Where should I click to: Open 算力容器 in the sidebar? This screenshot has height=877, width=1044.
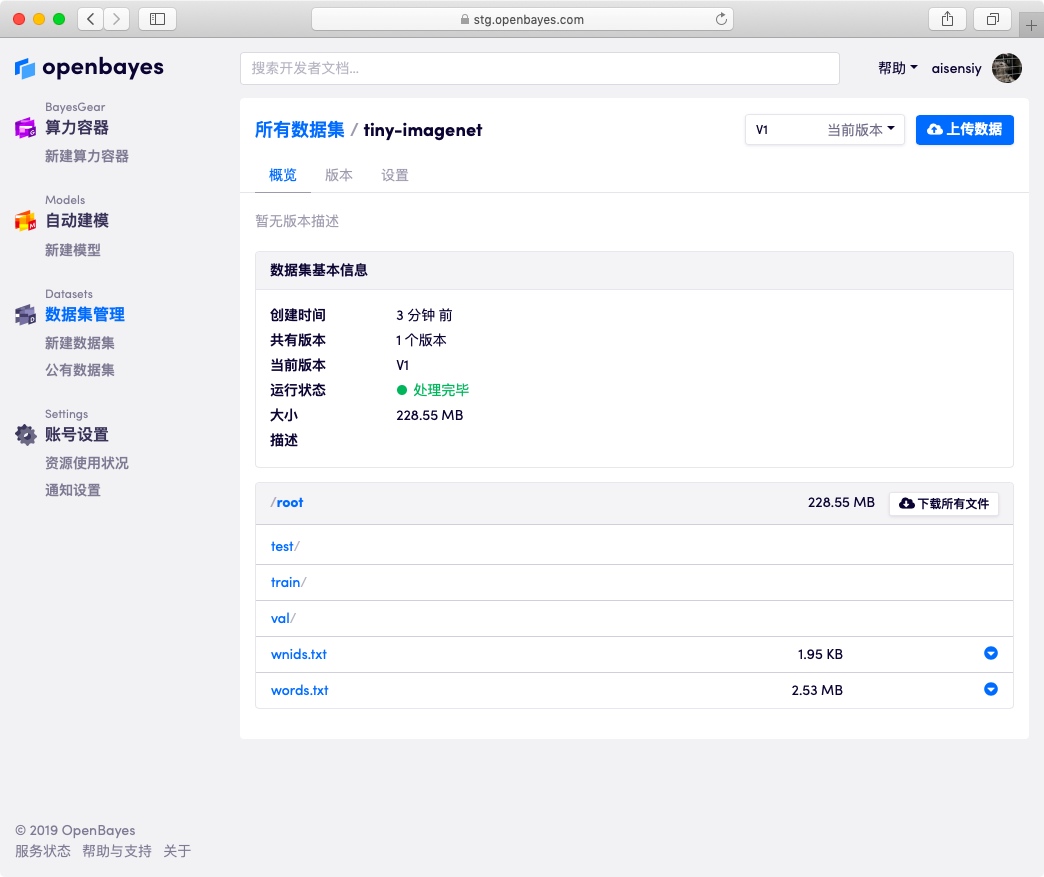(77, 127)
